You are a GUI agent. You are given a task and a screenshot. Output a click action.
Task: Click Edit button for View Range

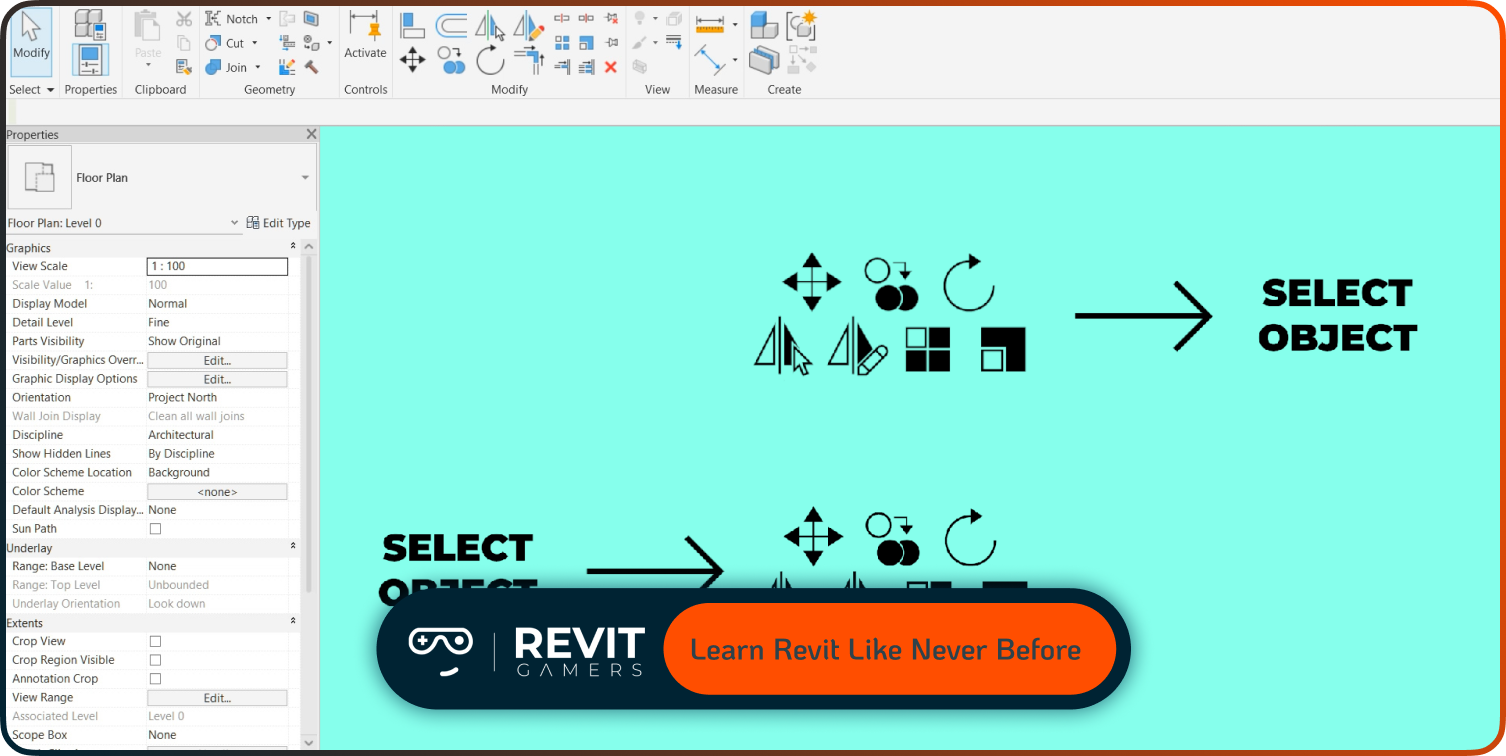point(217,697)
